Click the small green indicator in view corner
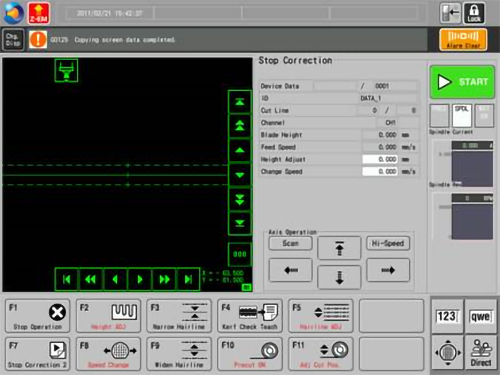500x375 pixels. coord(247,287)
